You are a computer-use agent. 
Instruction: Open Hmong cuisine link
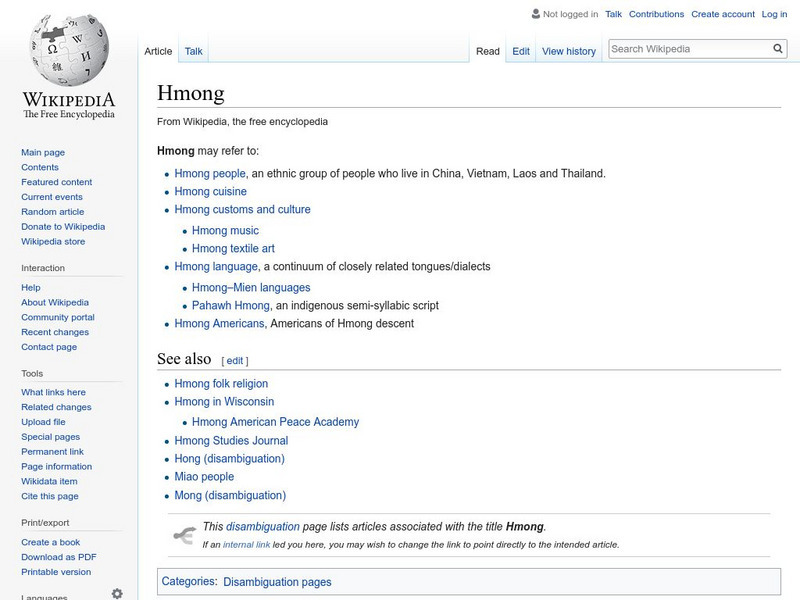[x=210, y=191]
